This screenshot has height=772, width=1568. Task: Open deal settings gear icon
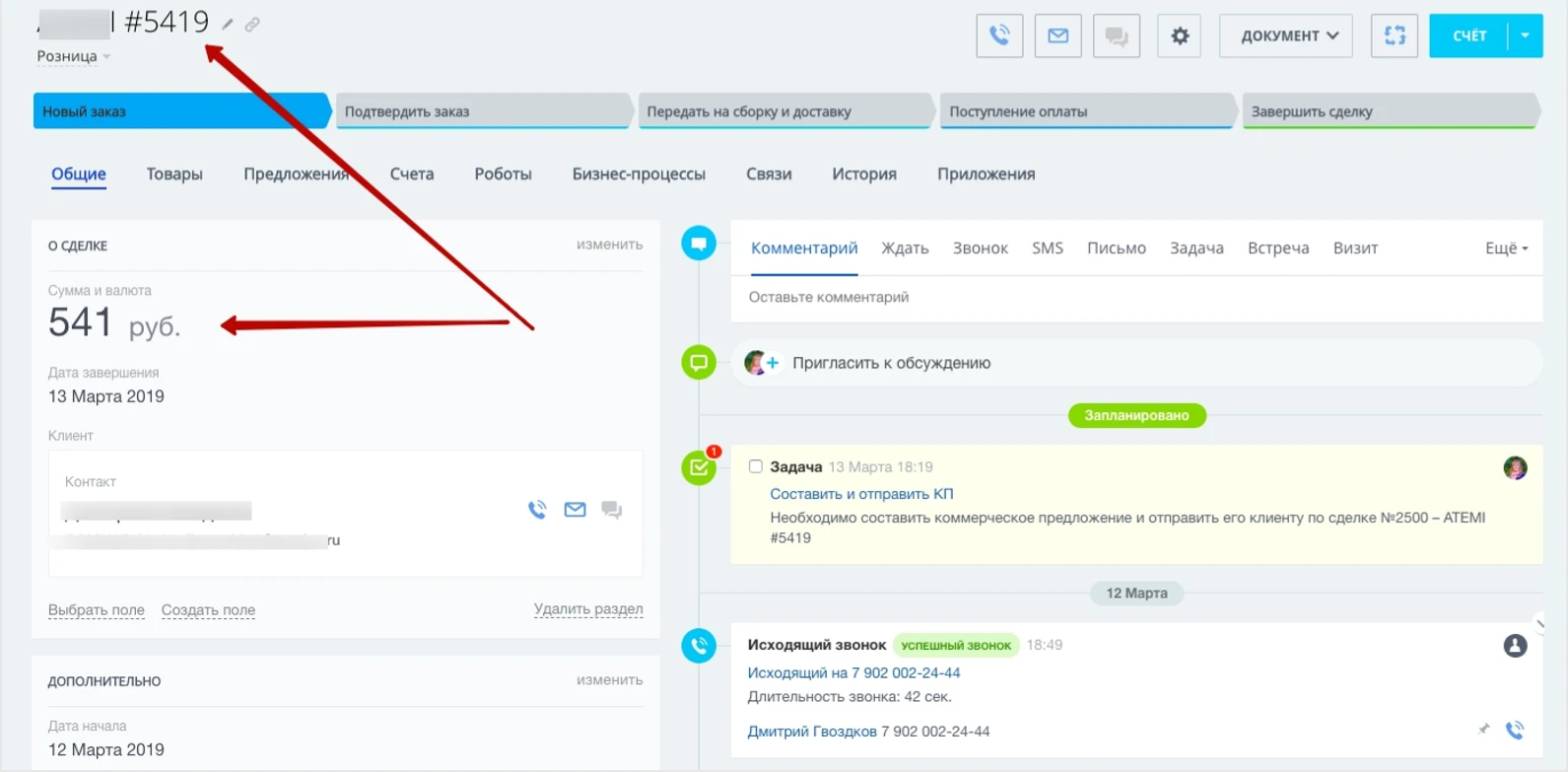point(1179,36)
